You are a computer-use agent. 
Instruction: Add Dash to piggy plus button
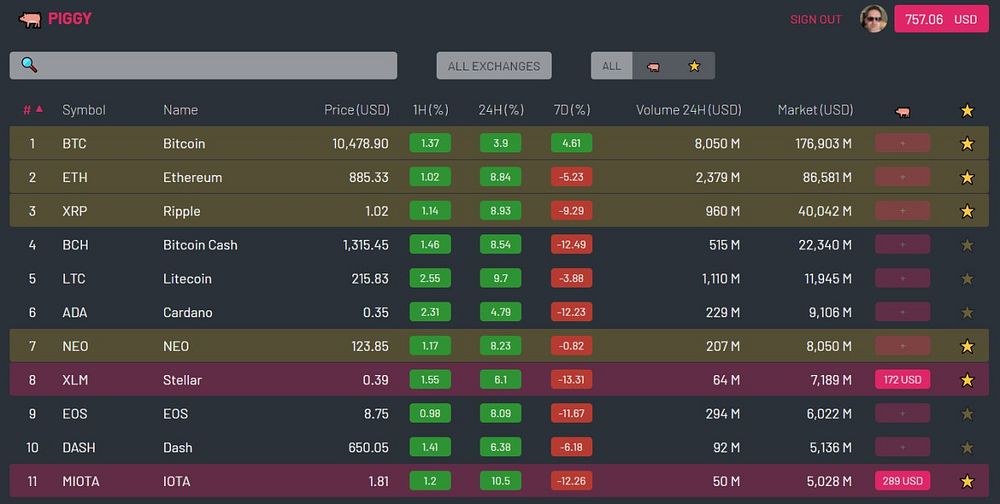coord(902,447)
